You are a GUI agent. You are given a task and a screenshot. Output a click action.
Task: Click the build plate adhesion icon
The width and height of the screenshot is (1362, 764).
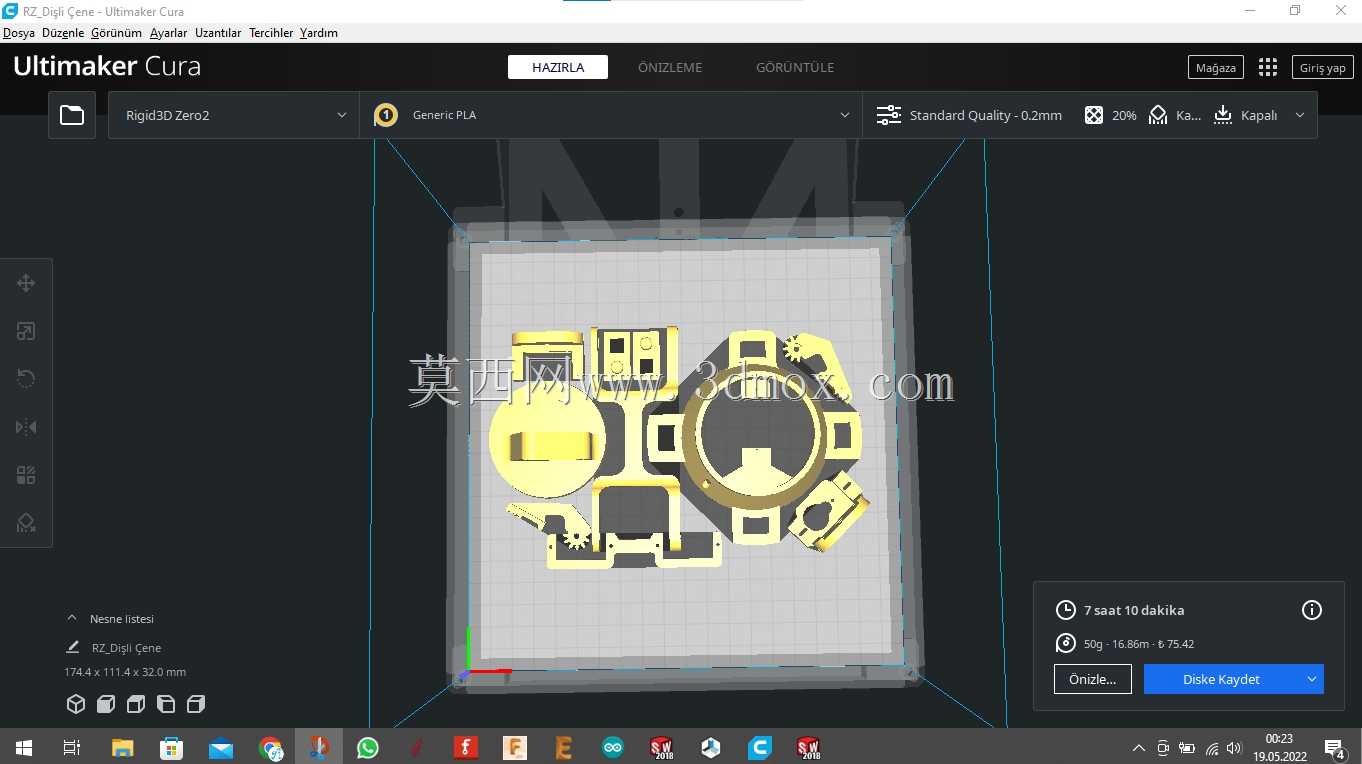tap(1223, 115)
